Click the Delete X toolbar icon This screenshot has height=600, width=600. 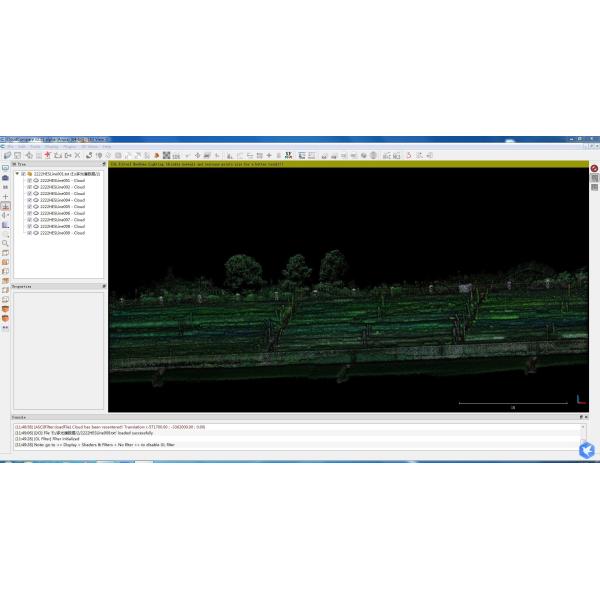[x=77, y=155]
